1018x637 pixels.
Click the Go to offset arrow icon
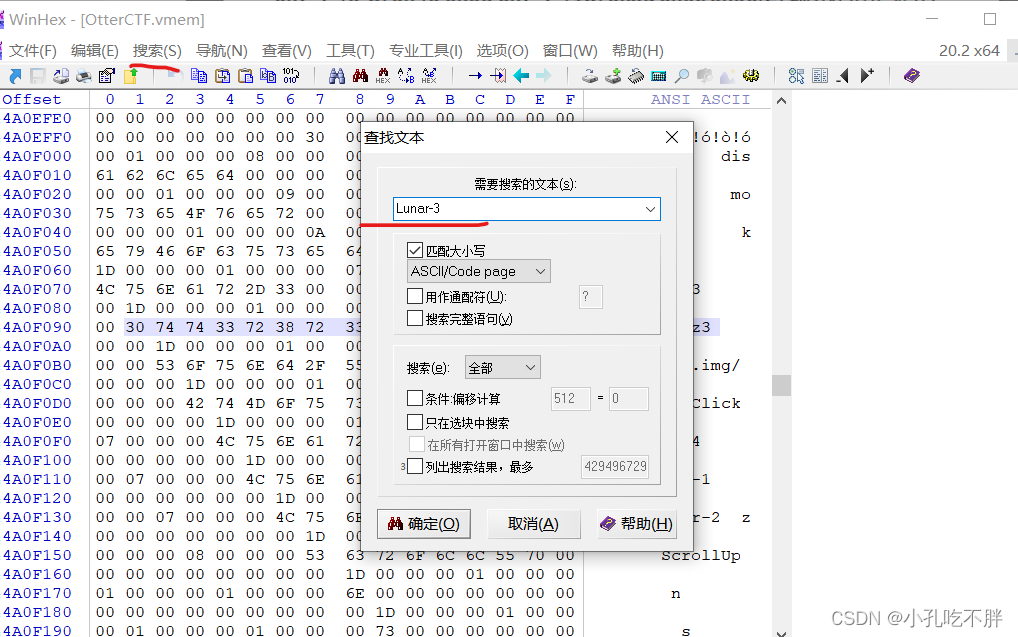[x=475, y=76]
